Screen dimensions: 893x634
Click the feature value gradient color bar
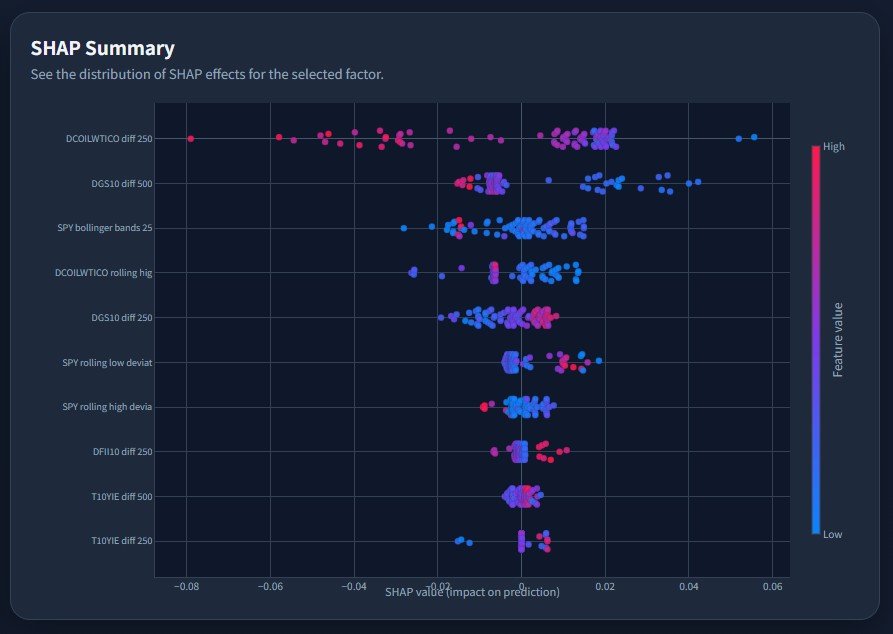point(816,340)
